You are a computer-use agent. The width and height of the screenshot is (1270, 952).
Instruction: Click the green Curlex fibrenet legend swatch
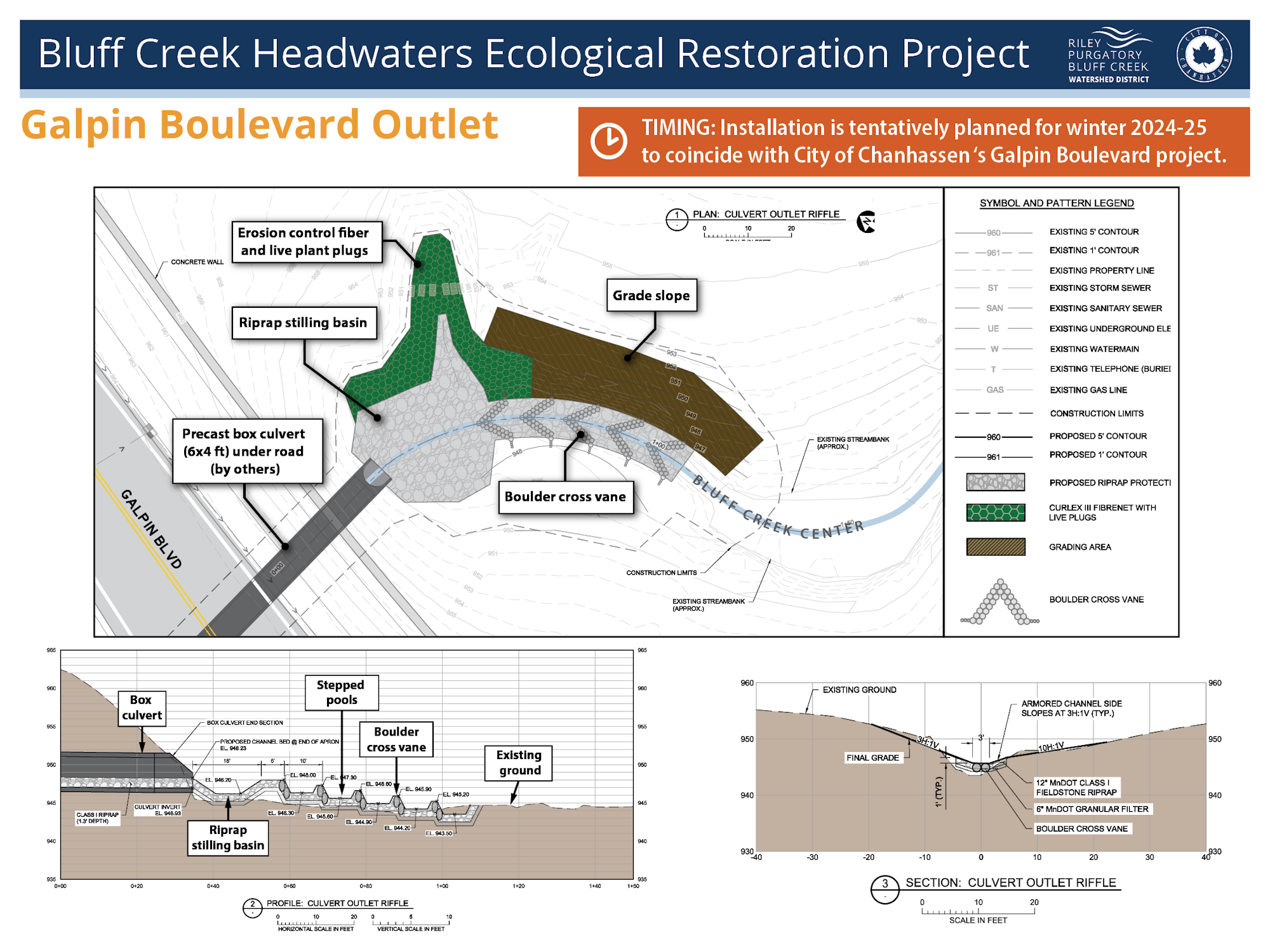pos(995,512)
